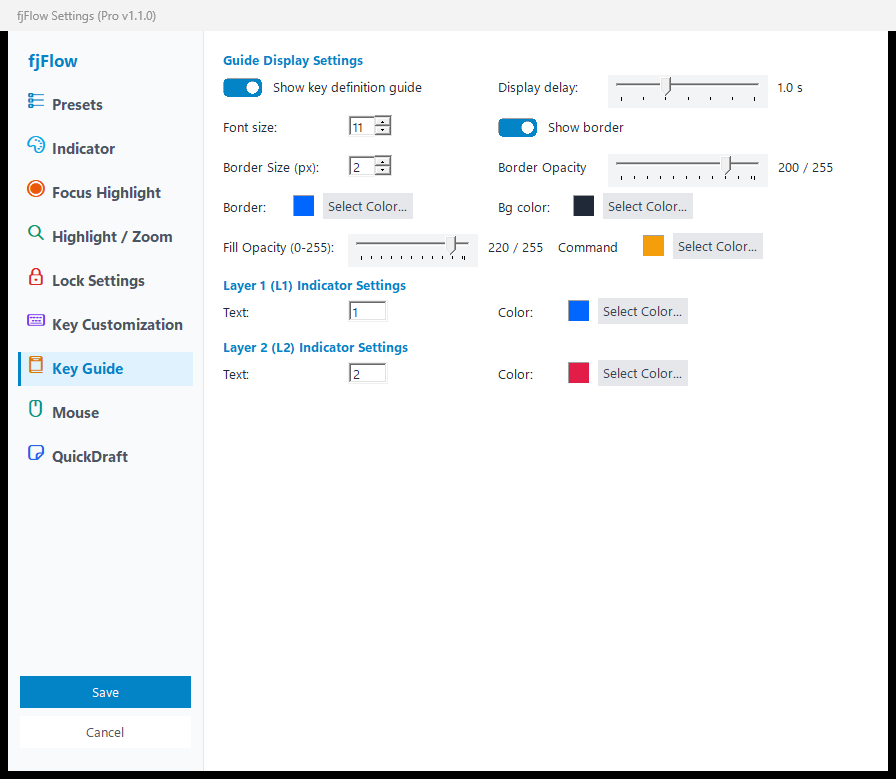Open the QuickDraft settings page
The height and width of the screenshot is (779, 896).
(x=106, y=457)
